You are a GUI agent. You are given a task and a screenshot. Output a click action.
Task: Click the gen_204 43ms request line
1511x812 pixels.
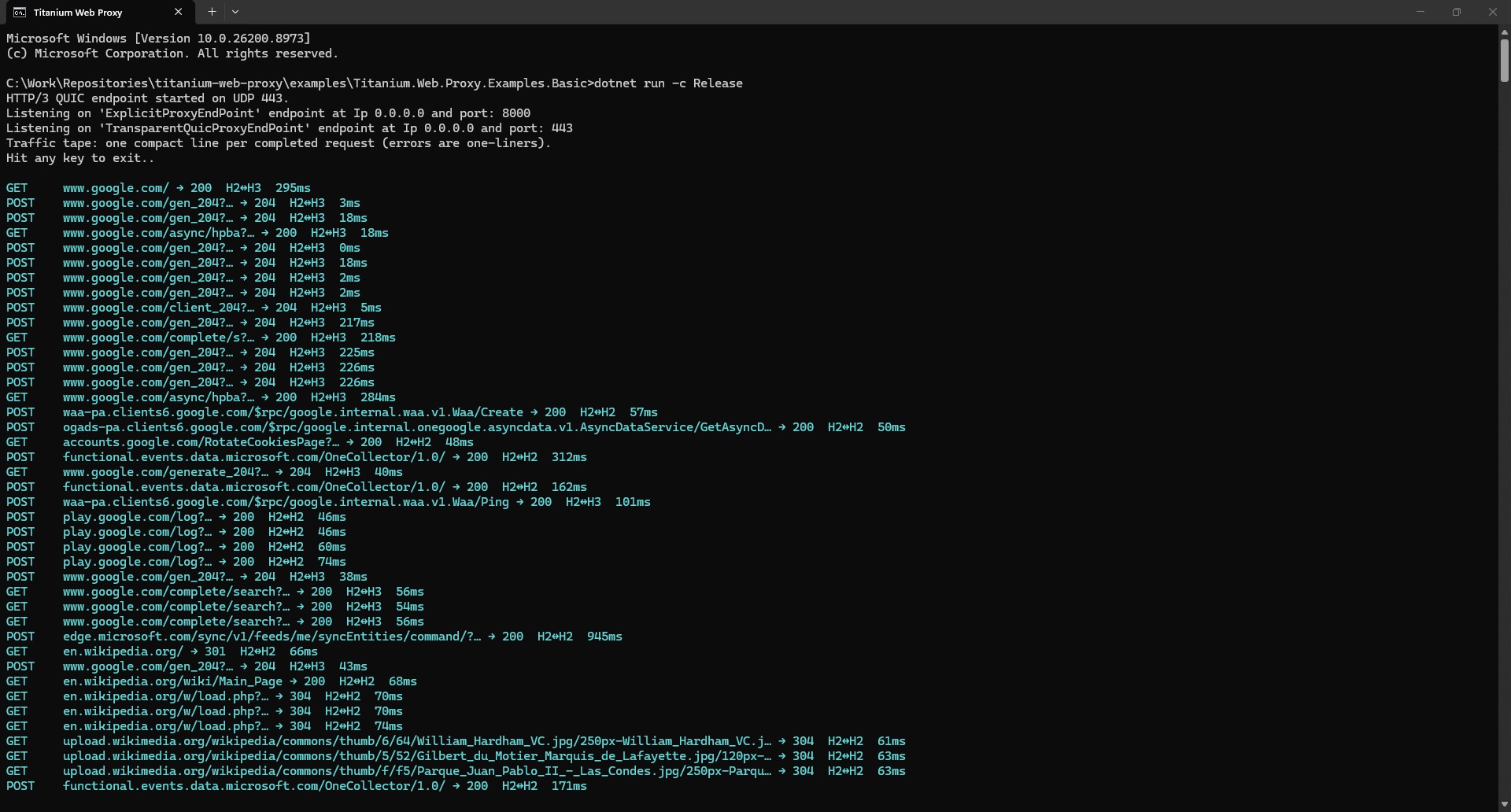point(187,666)
